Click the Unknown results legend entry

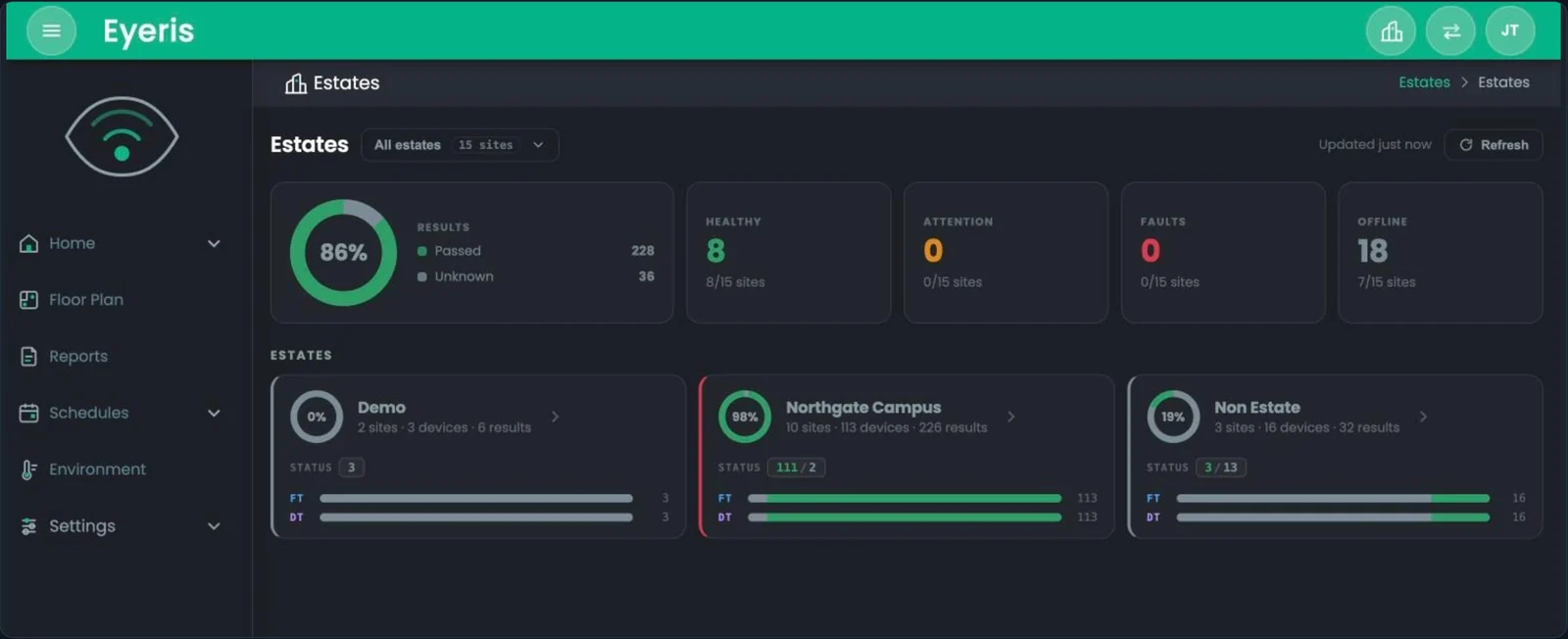click(535, 276)
